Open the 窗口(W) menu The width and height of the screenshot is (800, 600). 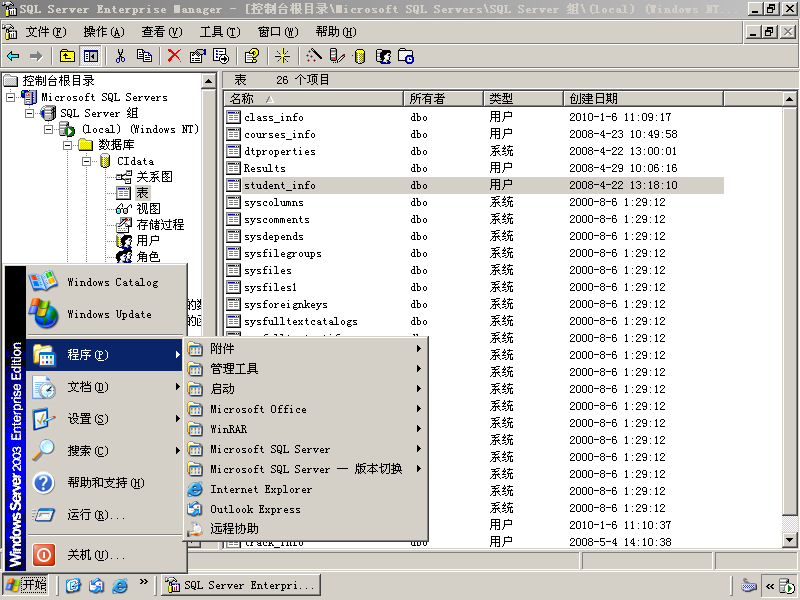pyautogui.click(x=278, y=32)
